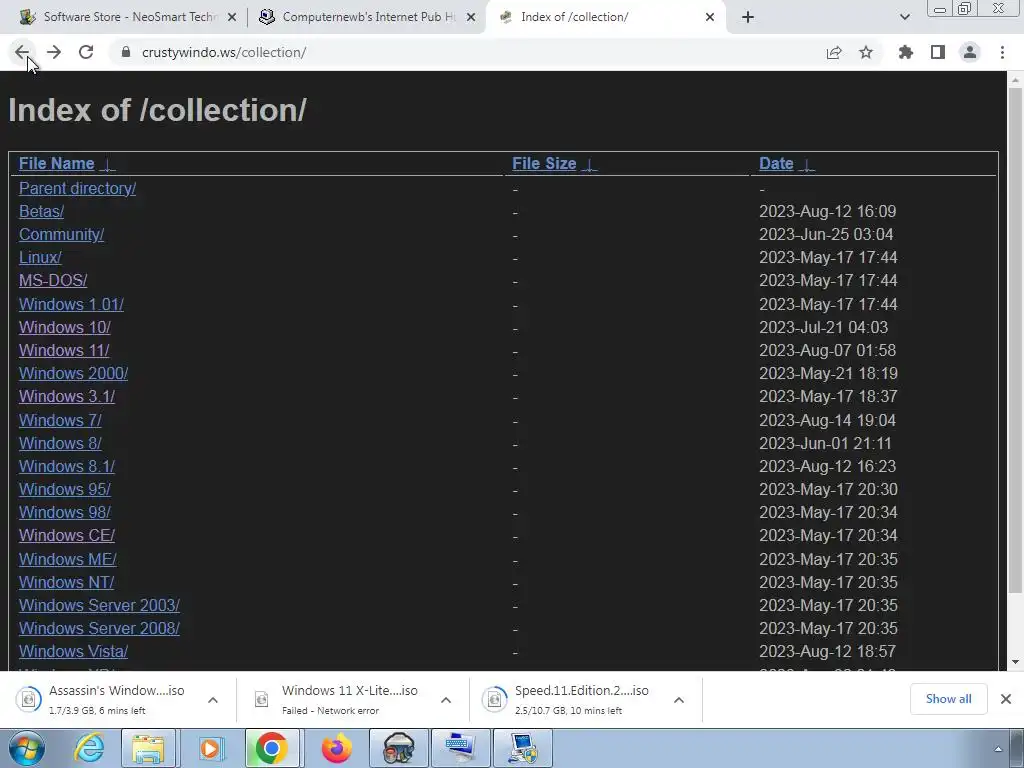The width and height of the screenshot is (1024, 768).
Task: Open the Windows ME/ folder
Action: click(68, 559)
